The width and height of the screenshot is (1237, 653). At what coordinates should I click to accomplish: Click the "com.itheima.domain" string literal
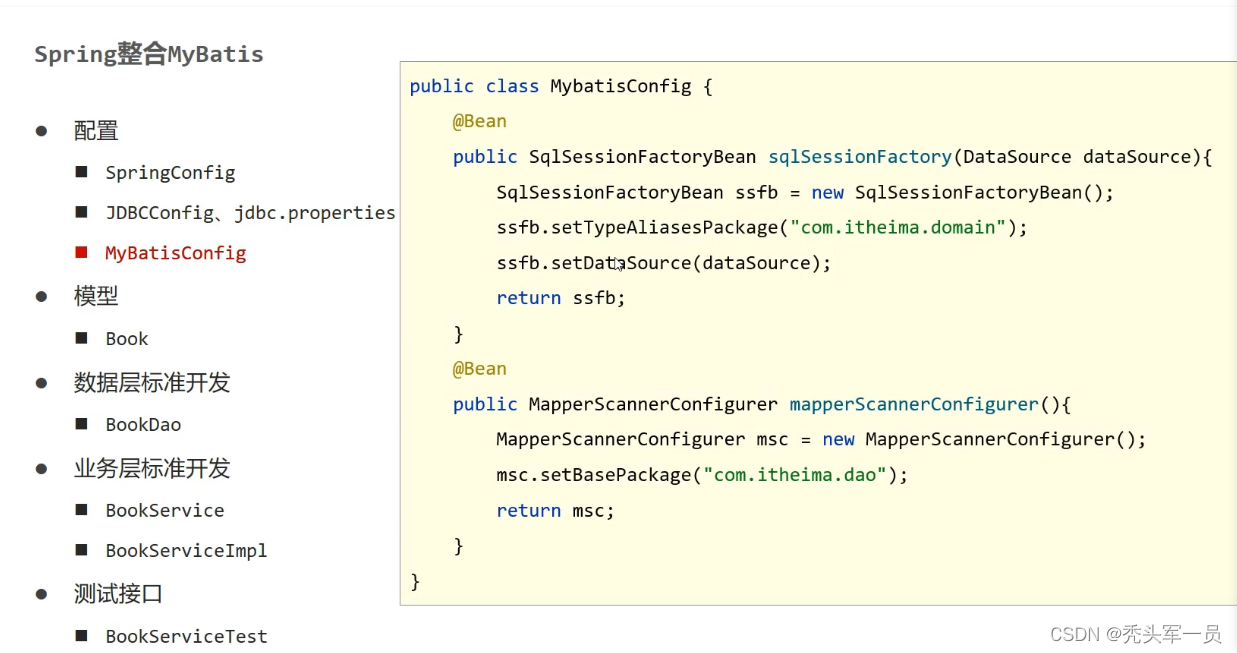[x=899, y=228]
